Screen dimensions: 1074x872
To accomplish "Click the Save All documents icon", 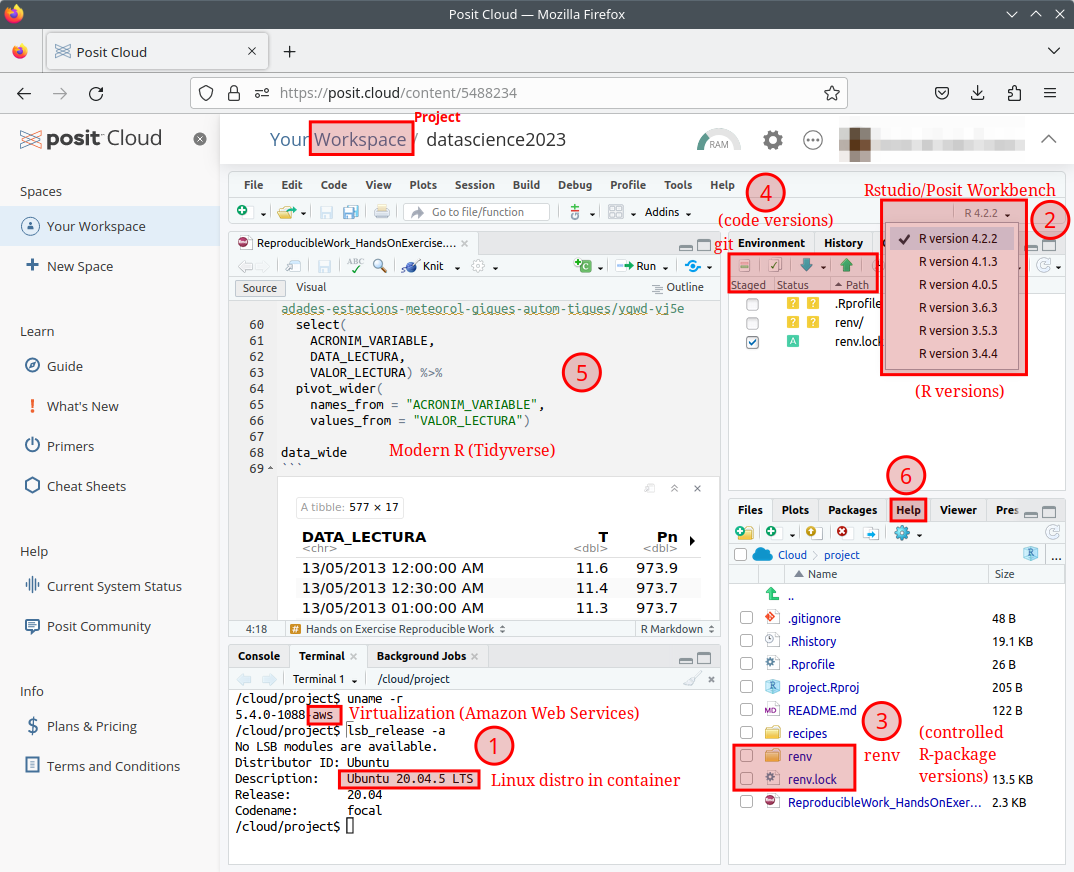I will click(351, 212).
